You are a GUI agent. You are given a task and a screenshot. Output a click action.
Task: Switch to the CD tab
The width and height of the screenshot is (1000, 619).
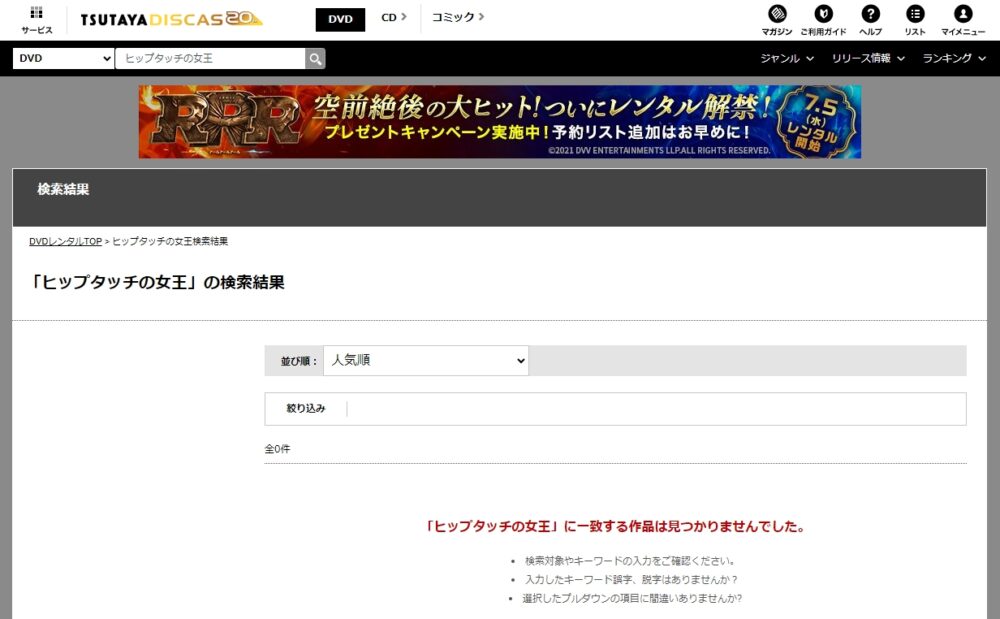point(390,18)
